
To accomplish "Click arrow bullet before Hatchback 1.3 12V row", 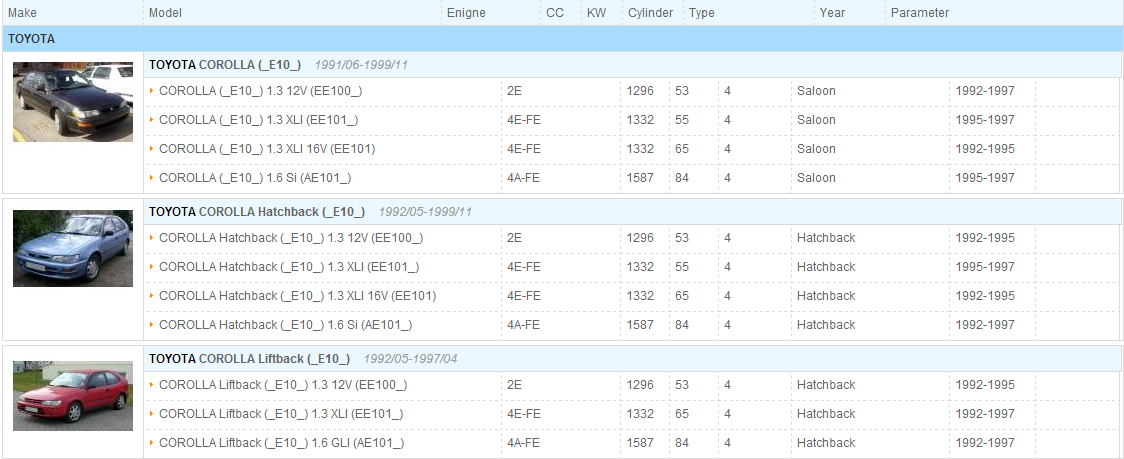I will (152, 237).
